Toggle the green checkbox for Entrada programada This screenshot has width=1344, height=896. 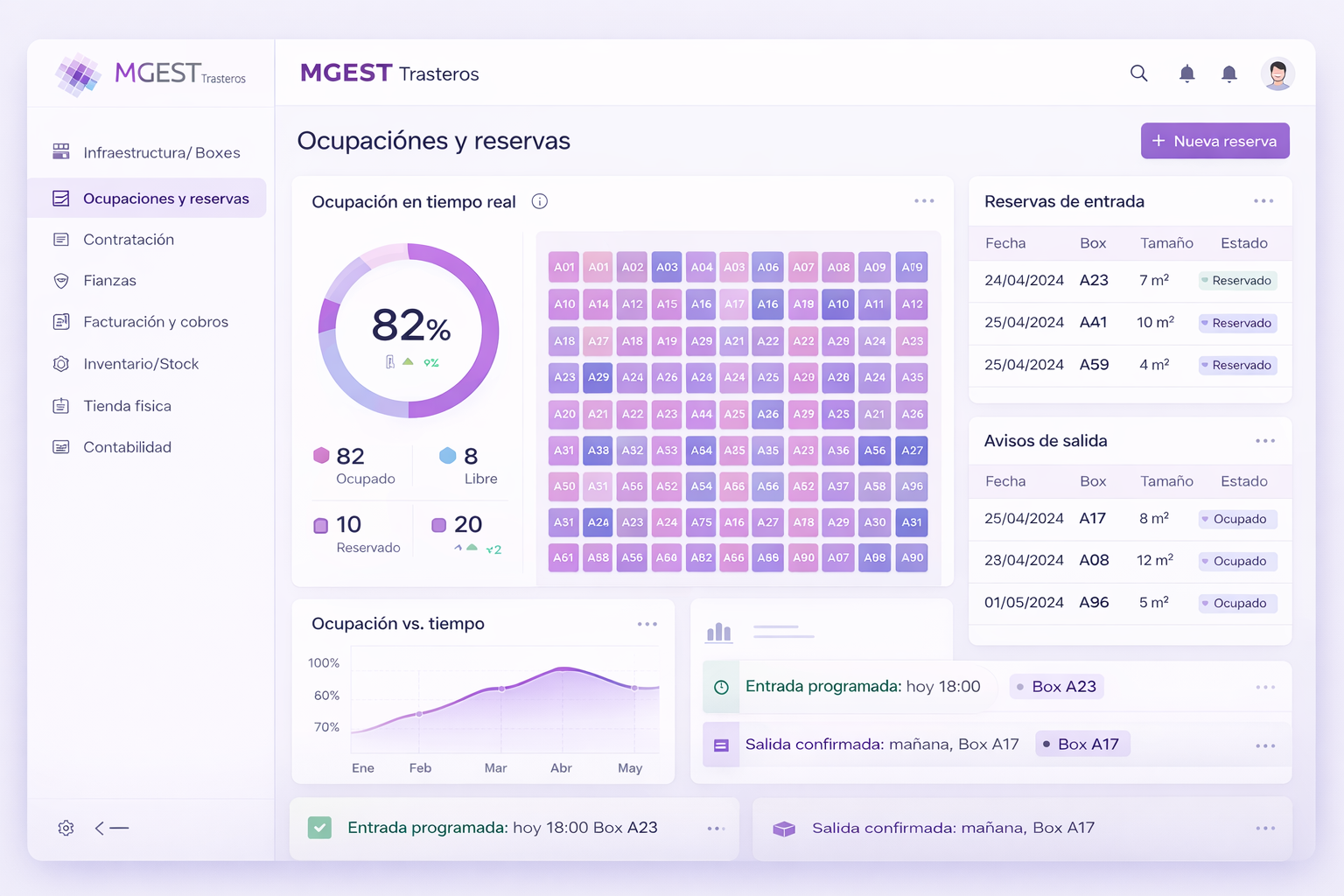tap(319, 828)
